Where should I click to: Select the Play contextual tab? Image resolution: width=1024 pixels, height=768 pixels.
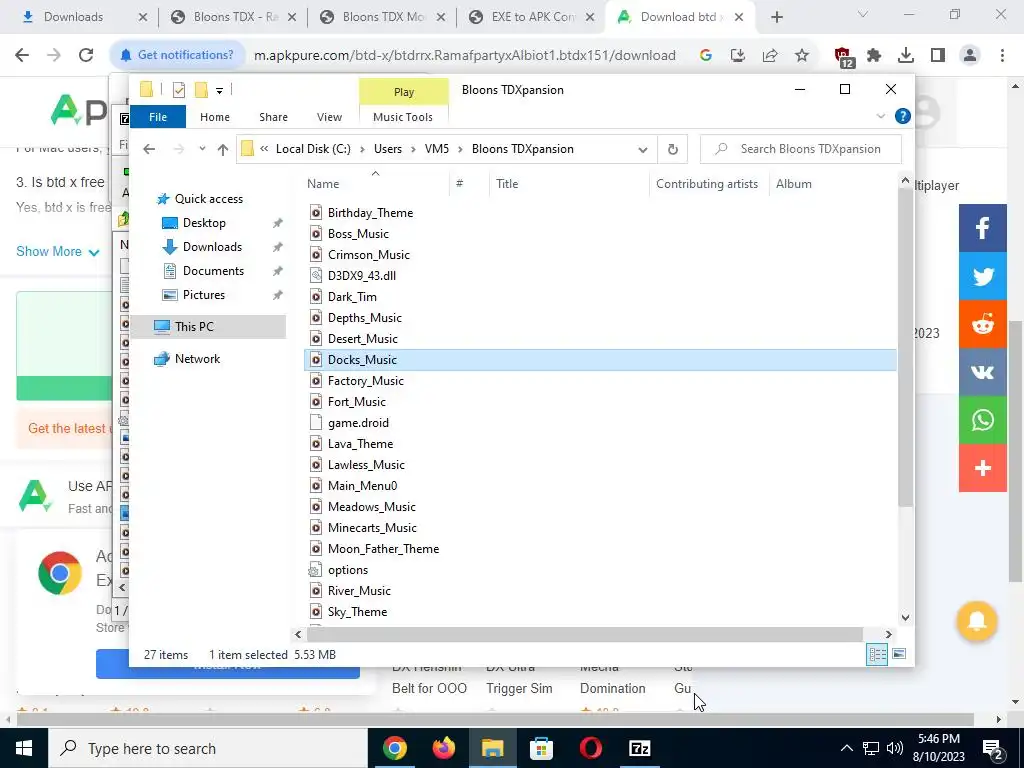coord(404,92)
